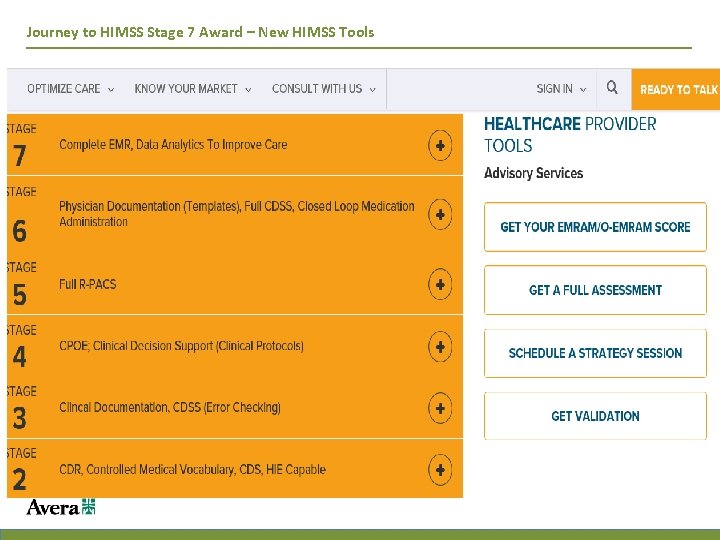This screenshot has height=540, width=720.
Task: Click the Stage 3 number label
Action: [19, 418]
